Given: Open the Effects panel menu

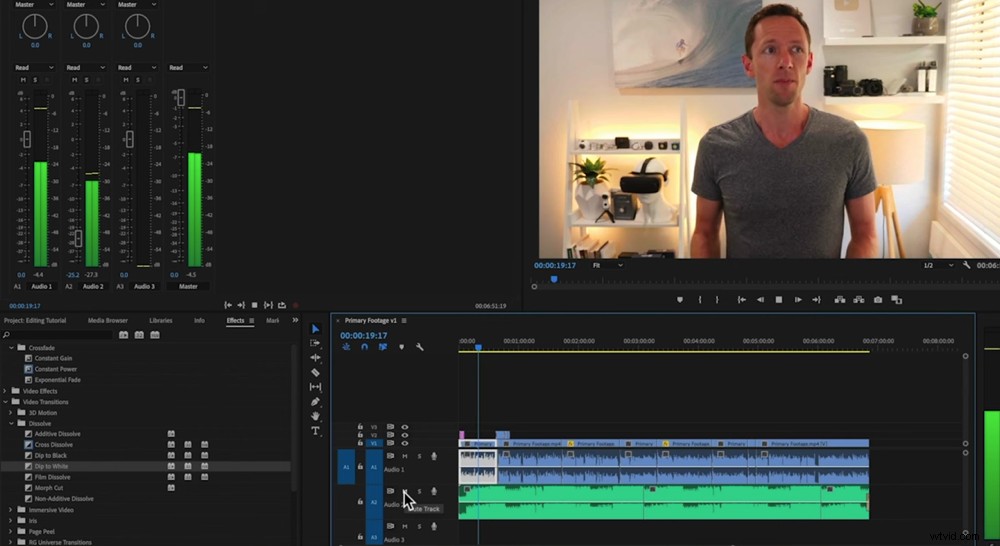Looking at the screenshot, I should click(252, 321).
